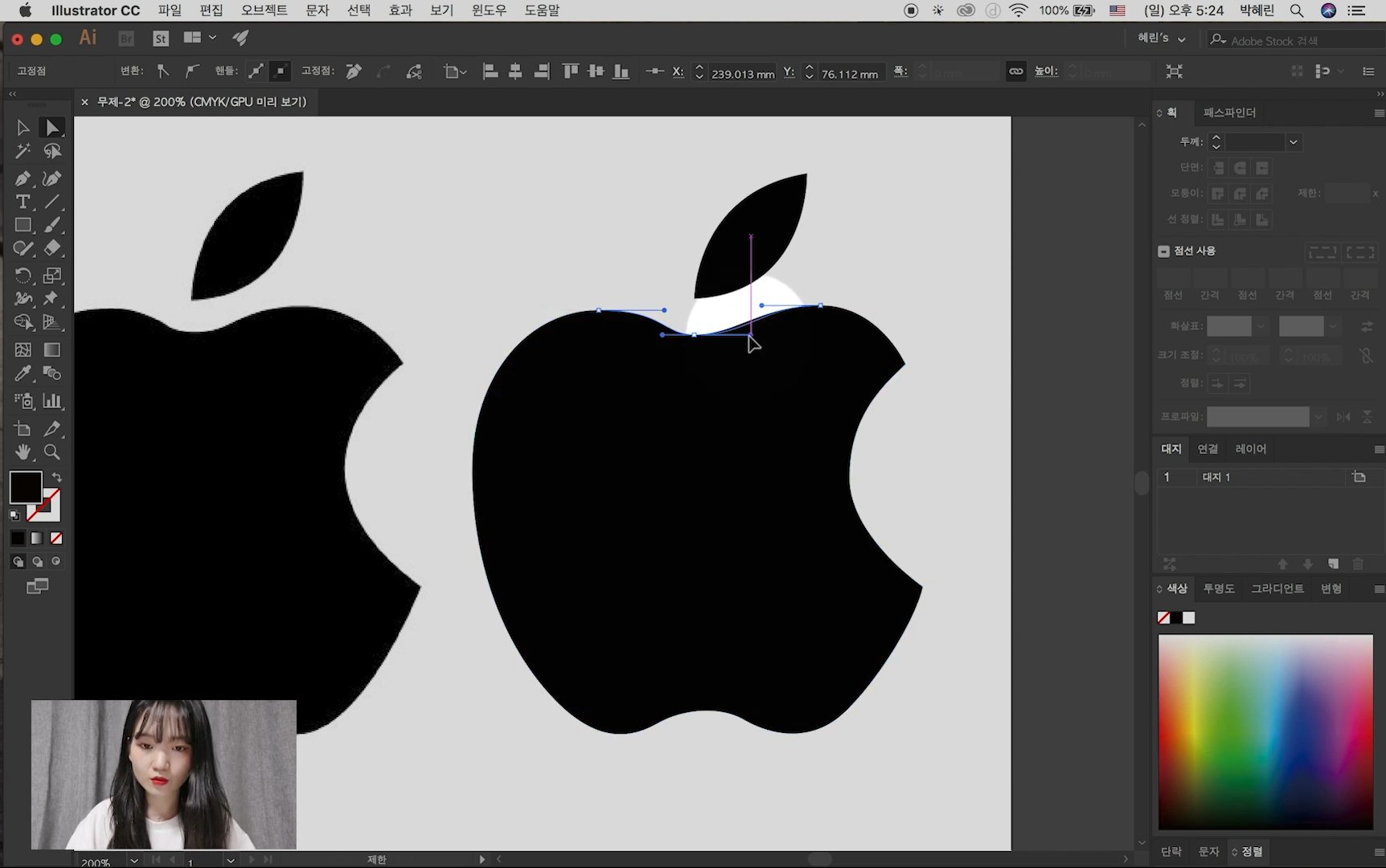
Task: Select the Zoom tool
Action: (x=52, y=452)
